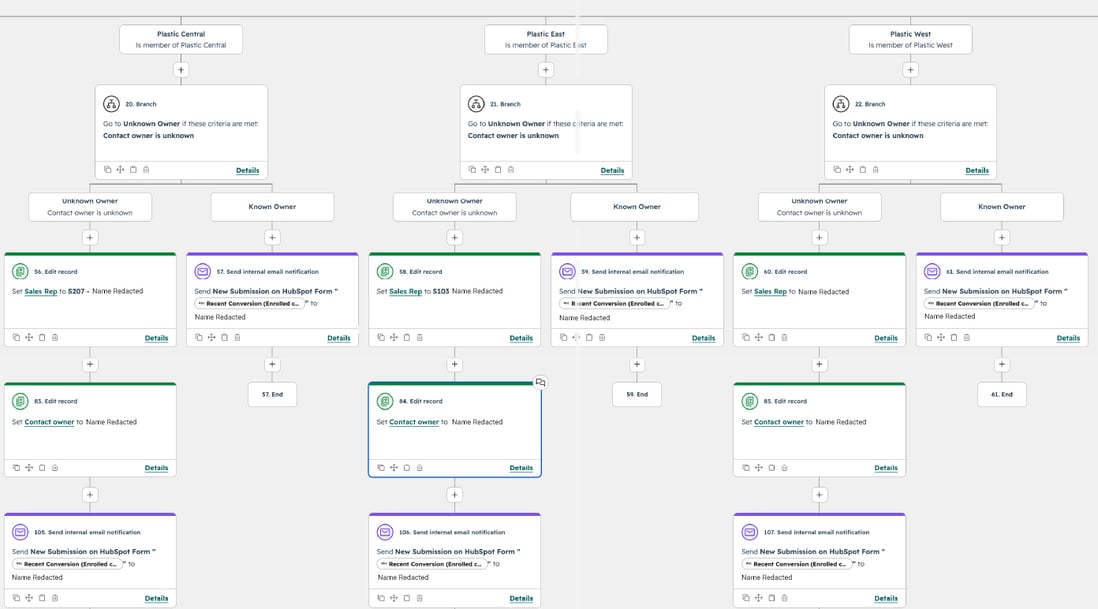Clone action 84 Edit record
1098x609 pixels.
click(381, 468)
